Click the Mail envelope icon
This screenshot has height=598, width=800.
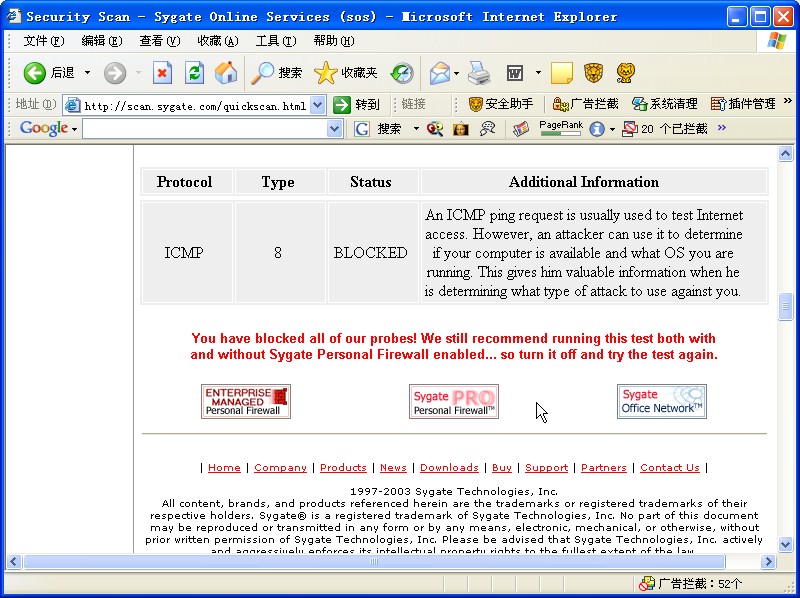[439, 73]
